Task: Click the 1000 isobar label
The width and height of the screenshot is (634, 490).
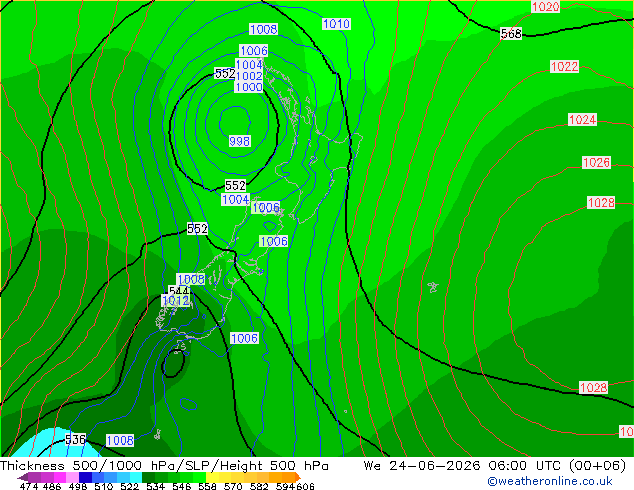Action: pyautogui.click(x=249, y=87)
